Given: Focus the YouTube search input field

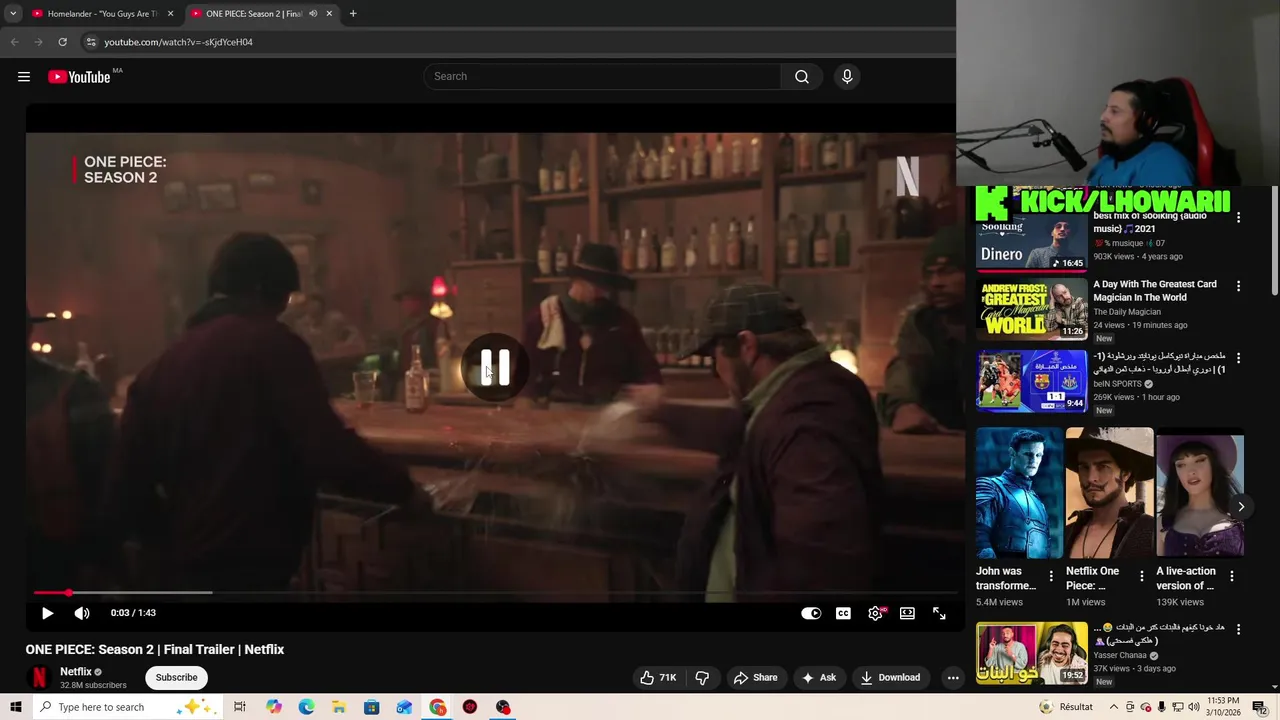Looking at the screenshot, I should pos(603,77).
